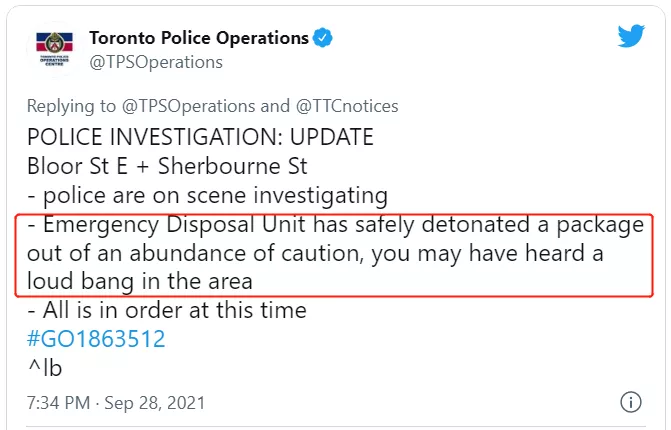Open the Toronto Police profile avatar
The image size is (671, 430).
coord(54,49)
